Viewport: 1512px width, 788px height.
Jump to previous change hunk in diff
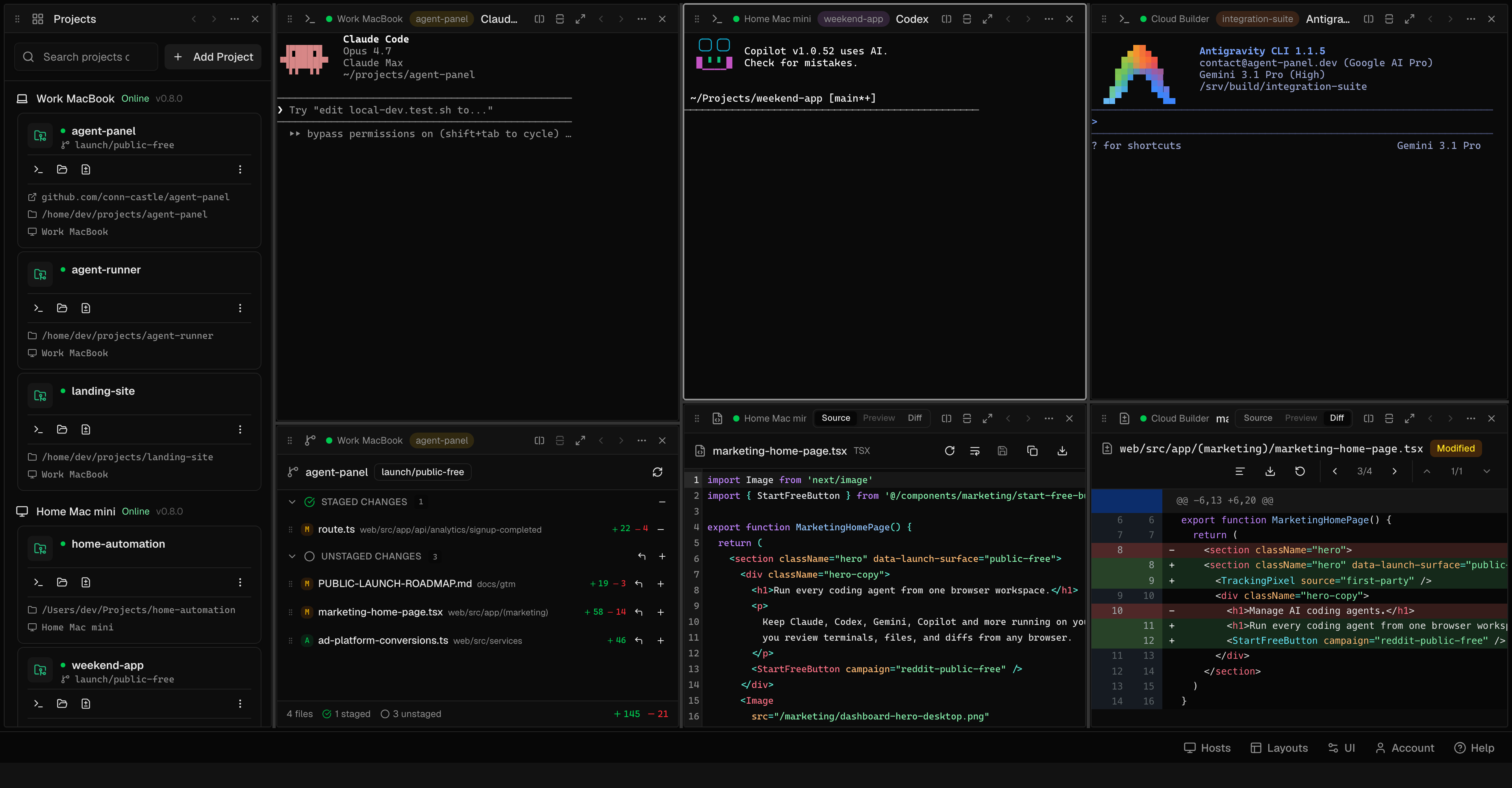[1427, 472]
